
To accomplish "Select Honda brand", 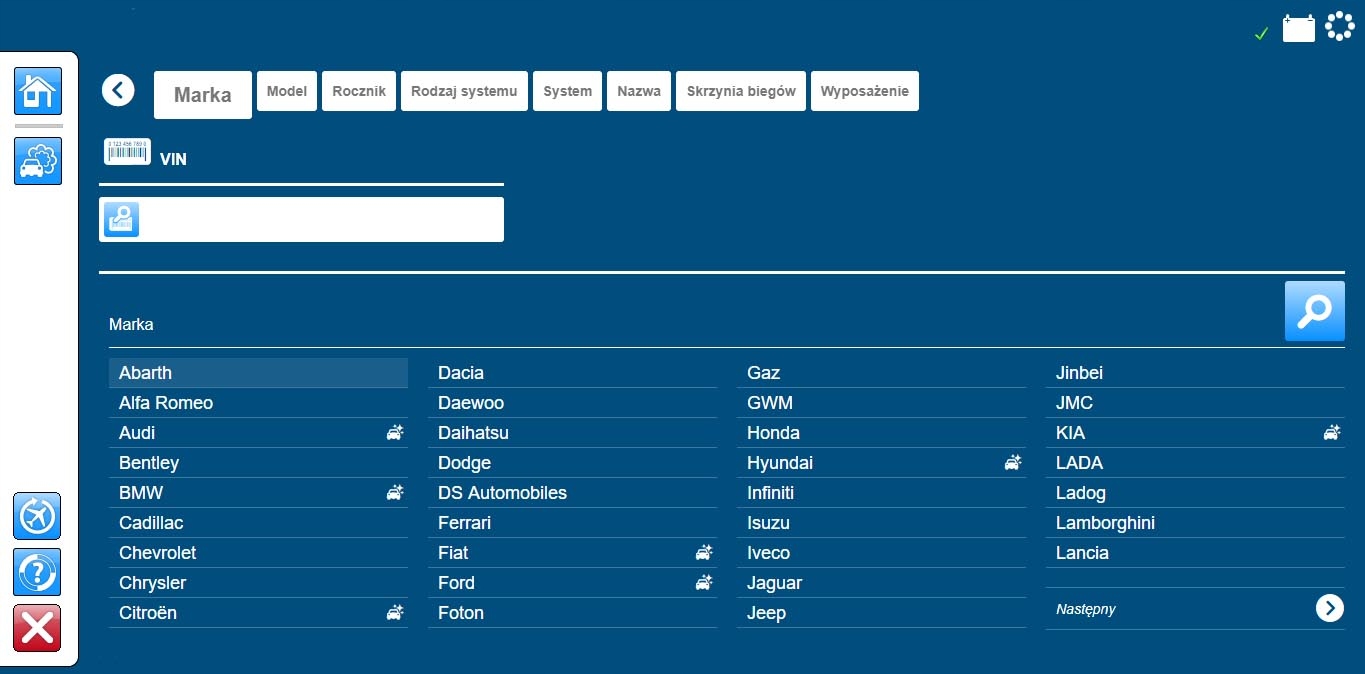I will 881,433.
